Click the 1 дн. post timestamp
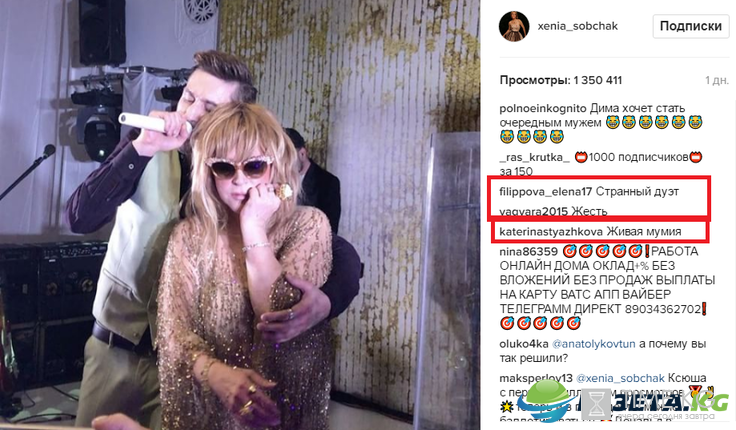The image size is (736, 430). (717, 80)
